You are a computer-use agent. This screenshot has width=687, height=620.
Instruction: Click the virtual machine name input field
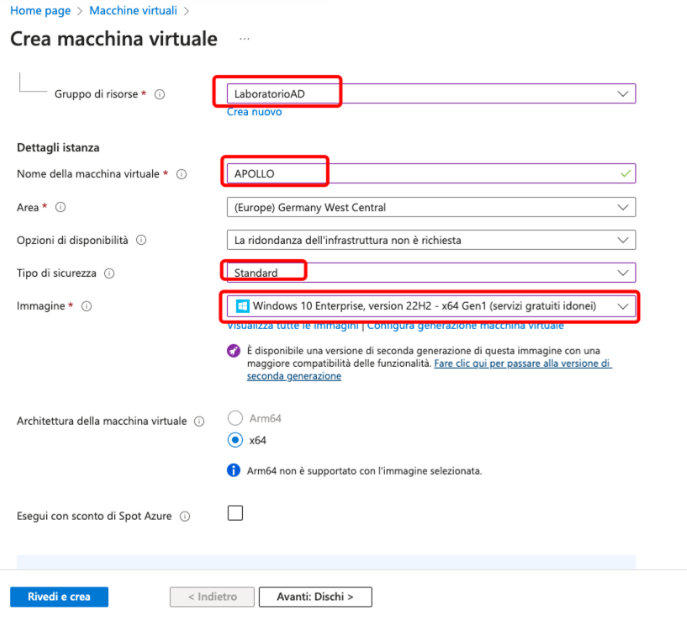pyautogui.click(x=430, y=173)
